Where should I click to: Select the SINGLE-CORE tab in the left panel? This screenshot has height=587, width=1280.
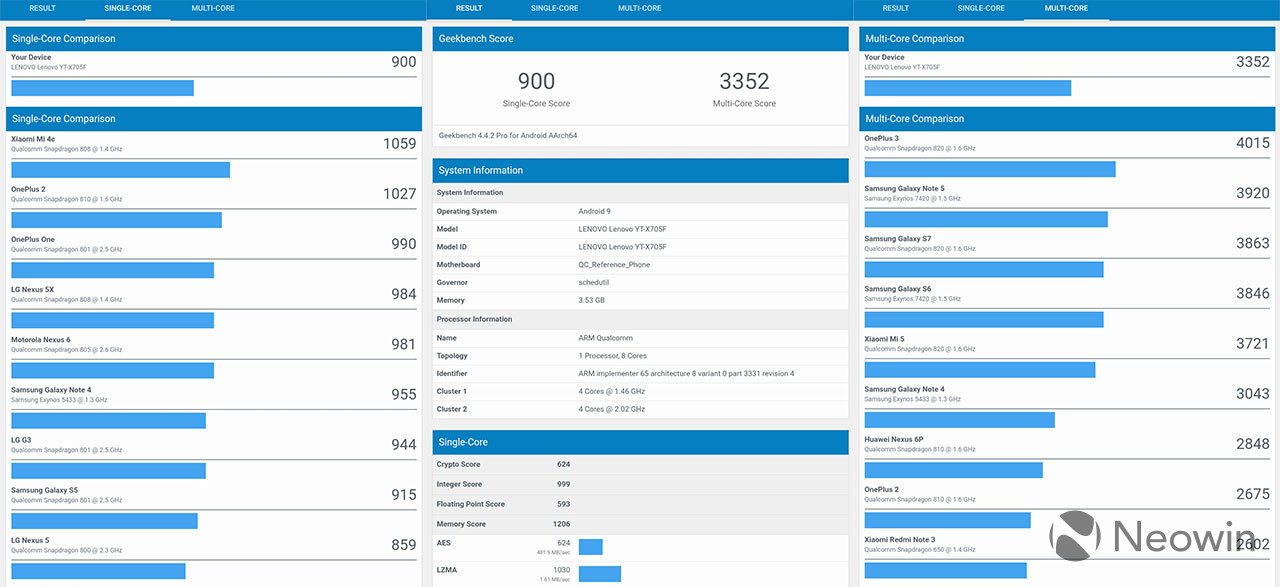(128, 8)
